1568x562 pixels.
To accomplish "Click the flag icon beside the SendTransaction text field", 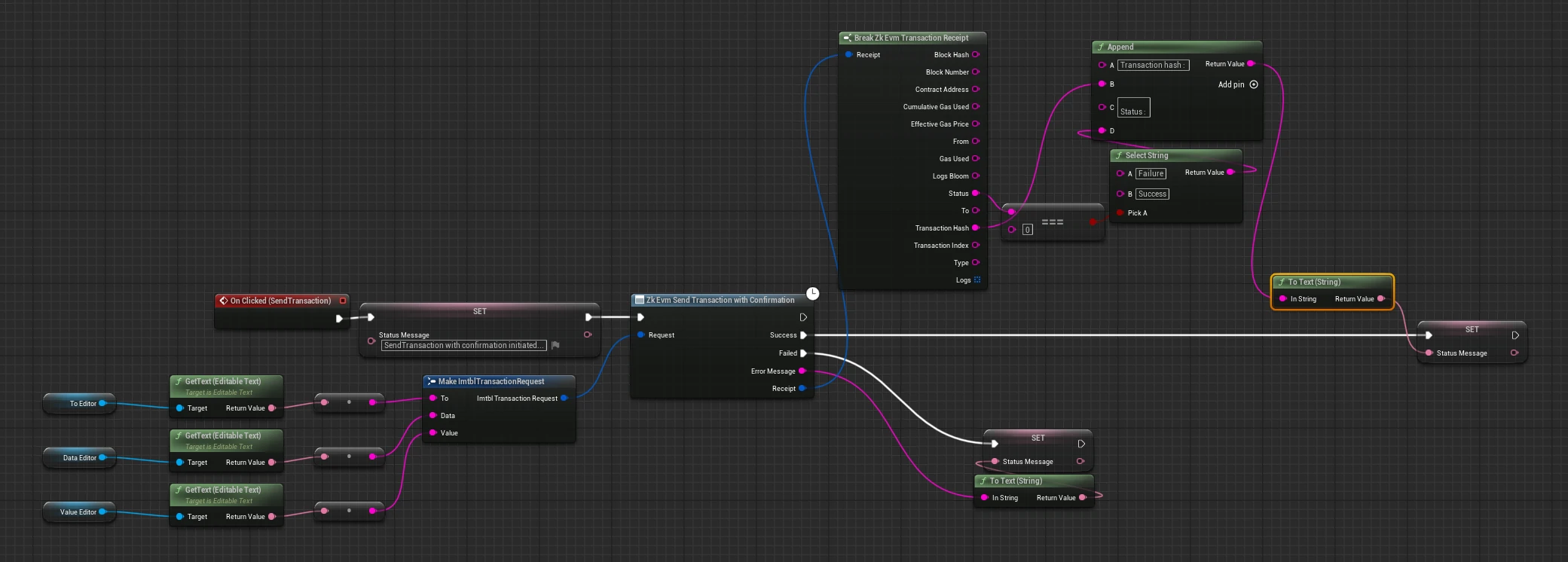I will [555, 345].
